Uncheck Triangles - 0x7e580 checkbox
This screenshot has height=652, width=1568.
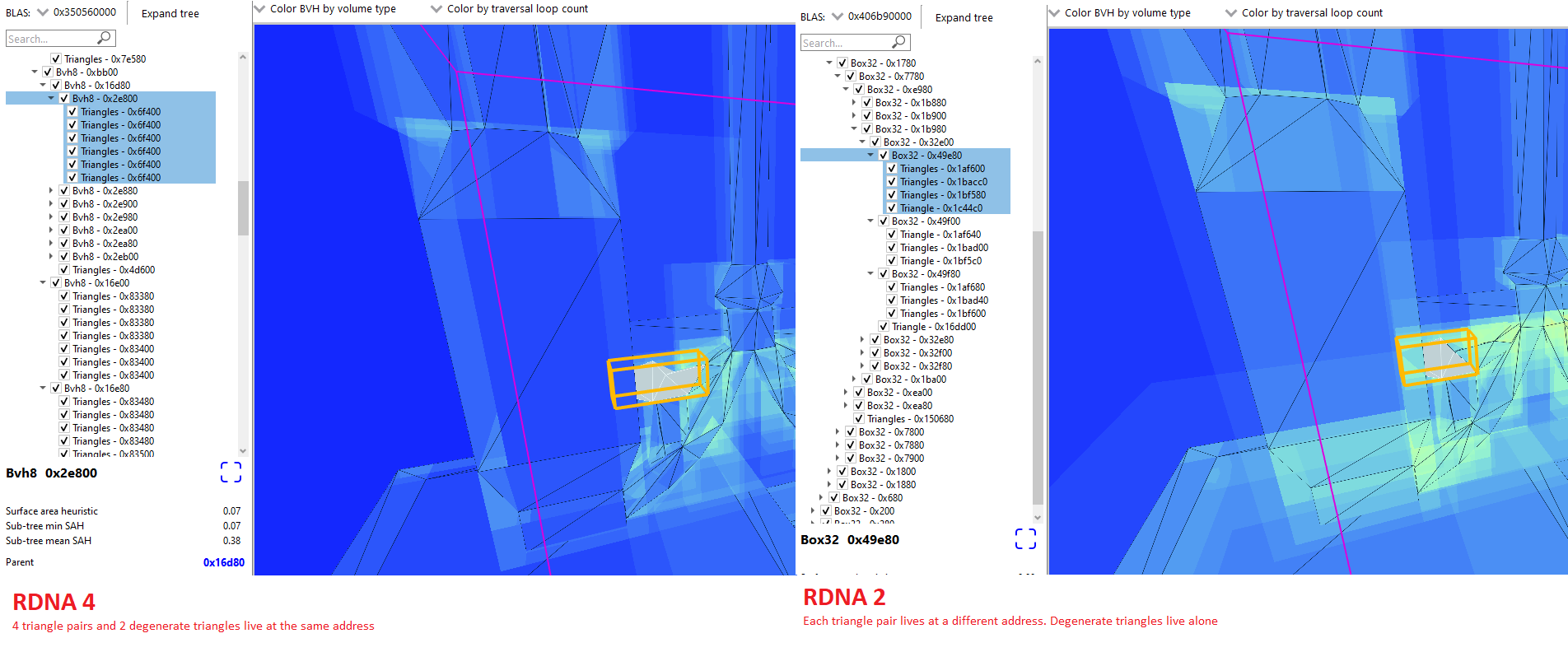(56, 59)
